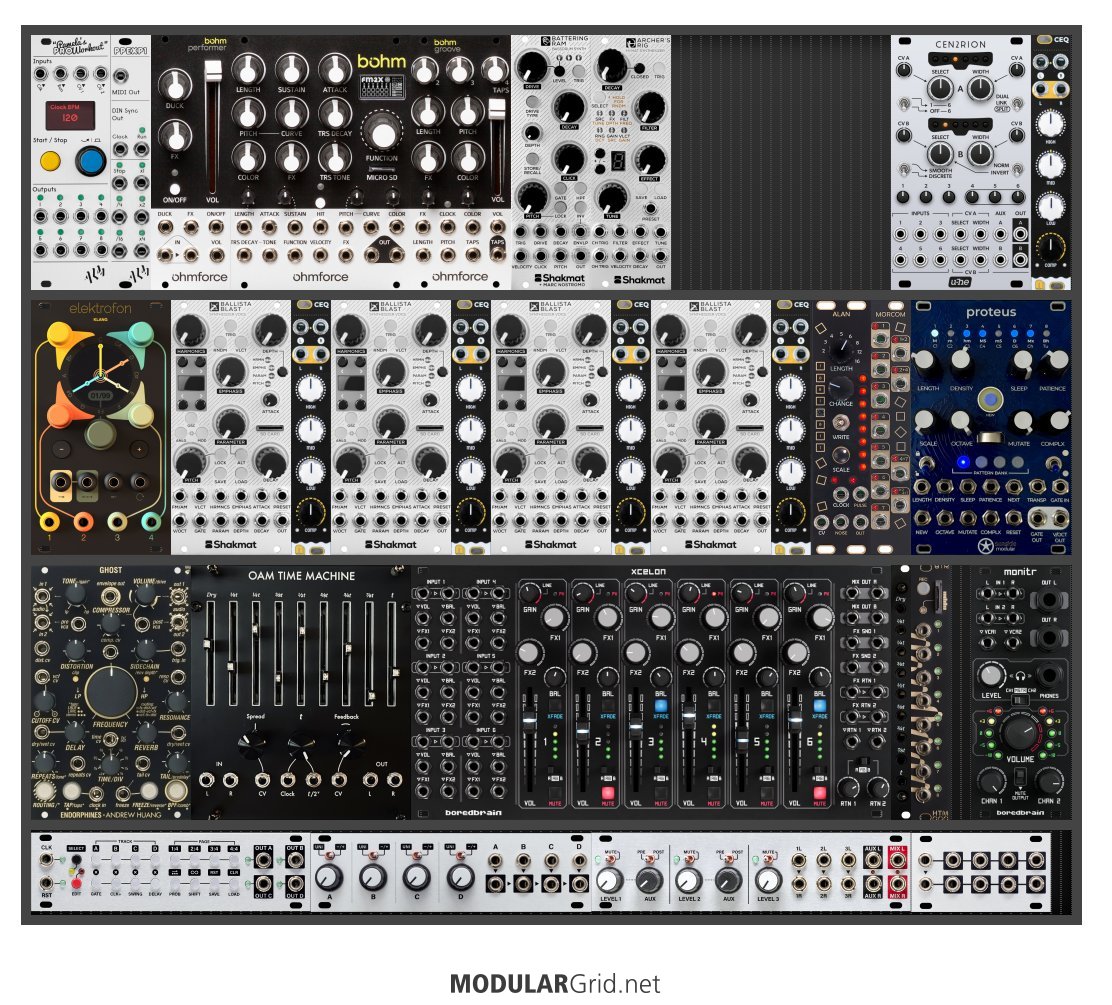
Task: Click the channel A SELECT knob on CEN2RION
Action: pyautogui.click(x=940, y=88)
